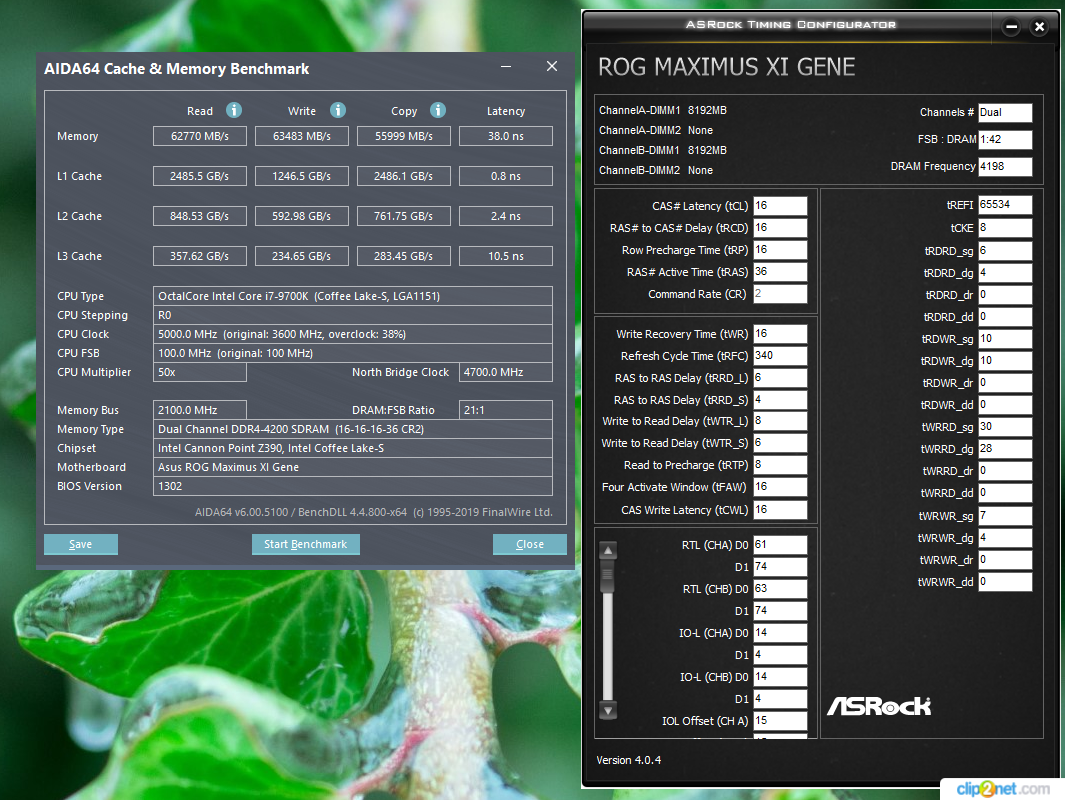This screenshot has height=800, width=1065.
Task: Click the L1 Cache Read value 2485.5 GB/s
Action: pyautogui.click(x=200, y=176)
